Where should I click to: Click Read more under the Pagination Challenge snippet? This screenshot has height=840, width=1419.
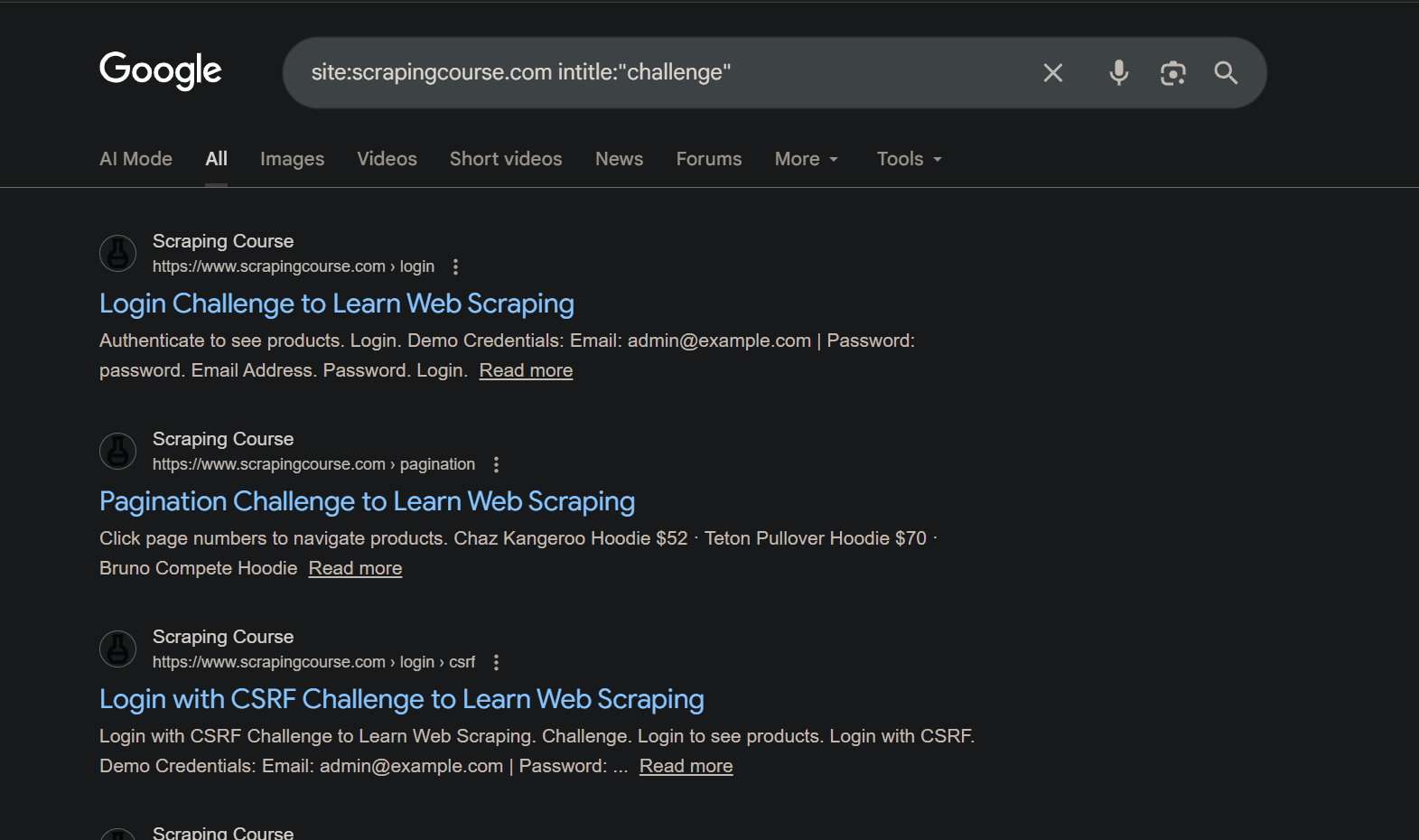[355, 568]
